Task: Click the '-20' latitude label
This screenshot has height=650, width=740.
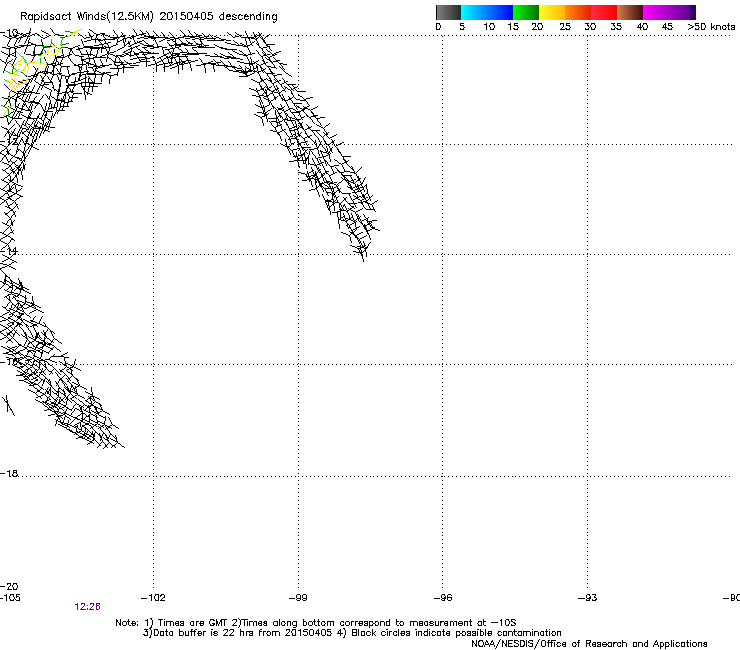Action: coord(9,586)
